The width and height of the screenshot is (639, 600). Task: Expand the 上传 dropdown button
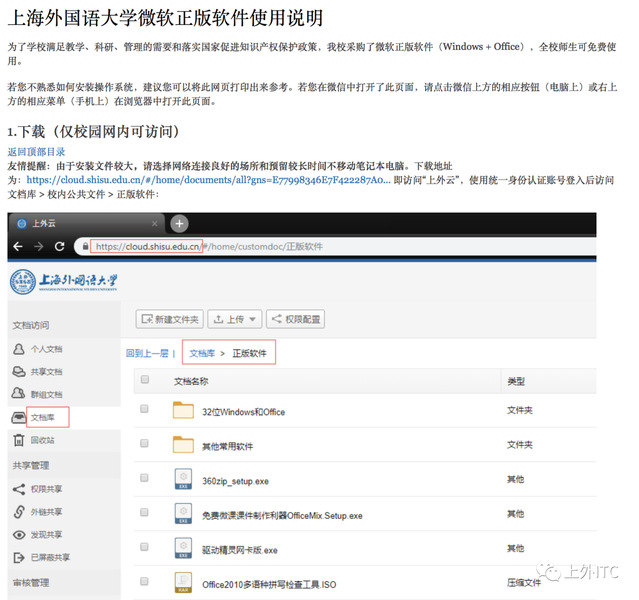(234, 319)
